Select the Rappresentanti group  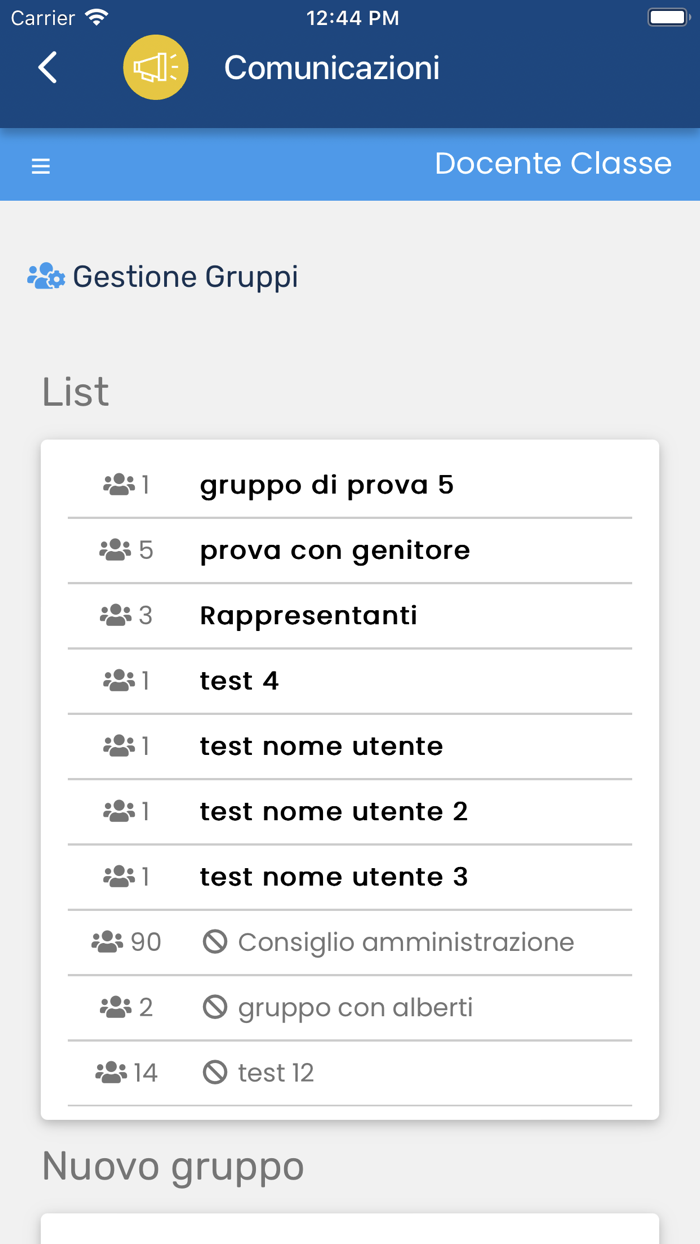(x=308, y=615)
